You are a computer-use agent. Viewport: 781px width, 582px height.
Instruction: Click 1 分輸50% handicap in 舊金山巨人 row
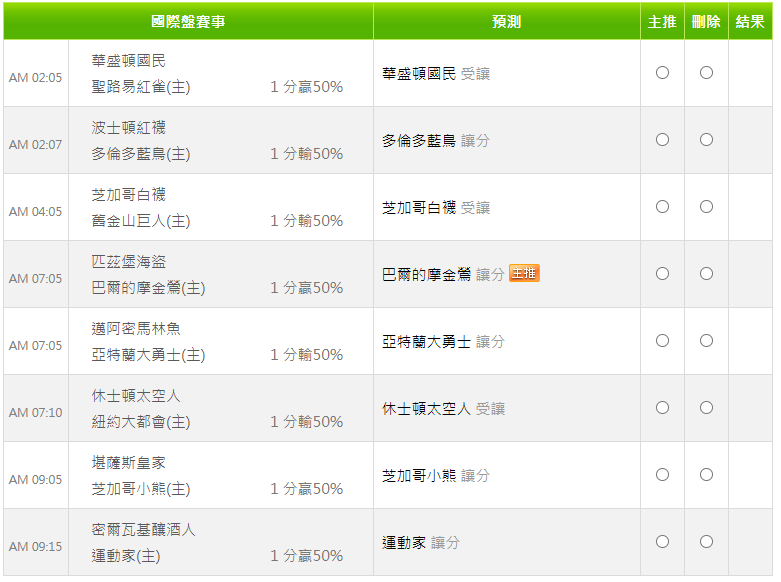[x=306, y=221]
